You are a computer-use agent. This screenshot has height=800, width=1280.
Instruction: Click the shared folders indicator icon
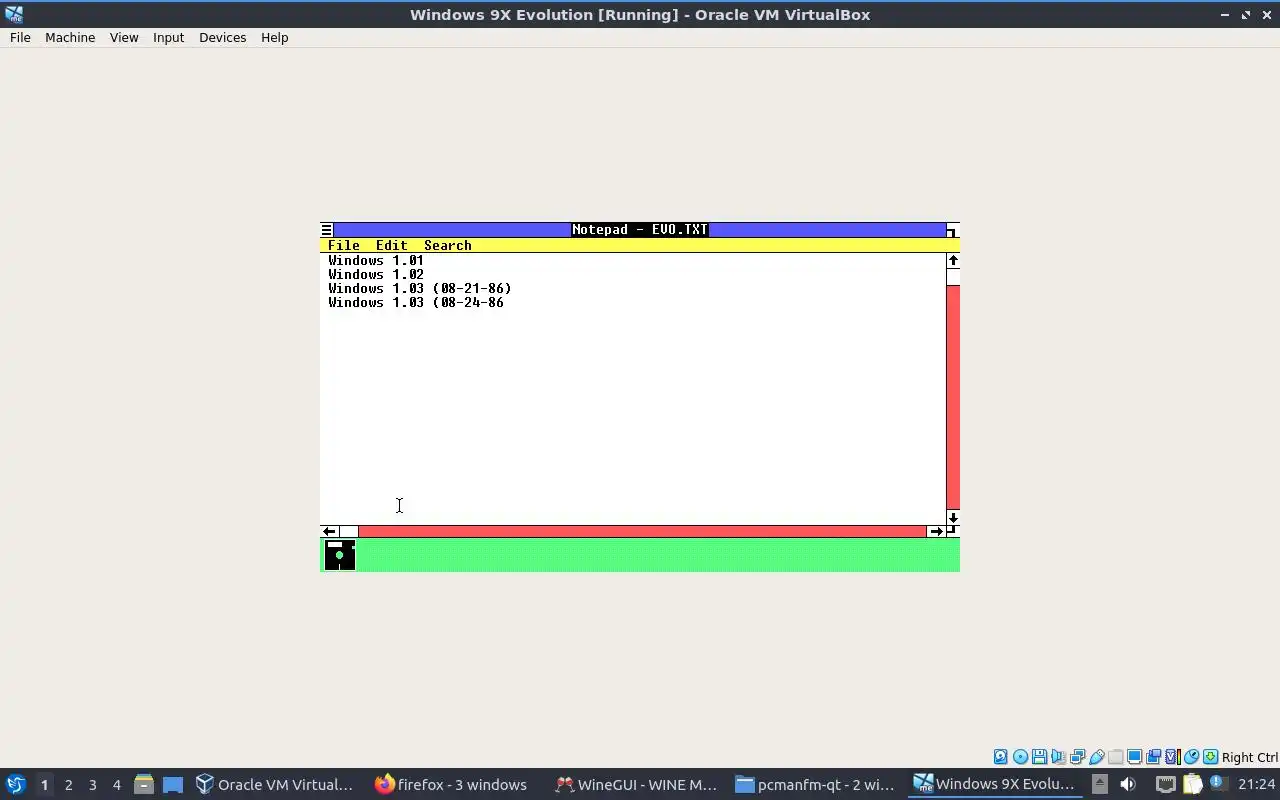(x=1115, y=757)
